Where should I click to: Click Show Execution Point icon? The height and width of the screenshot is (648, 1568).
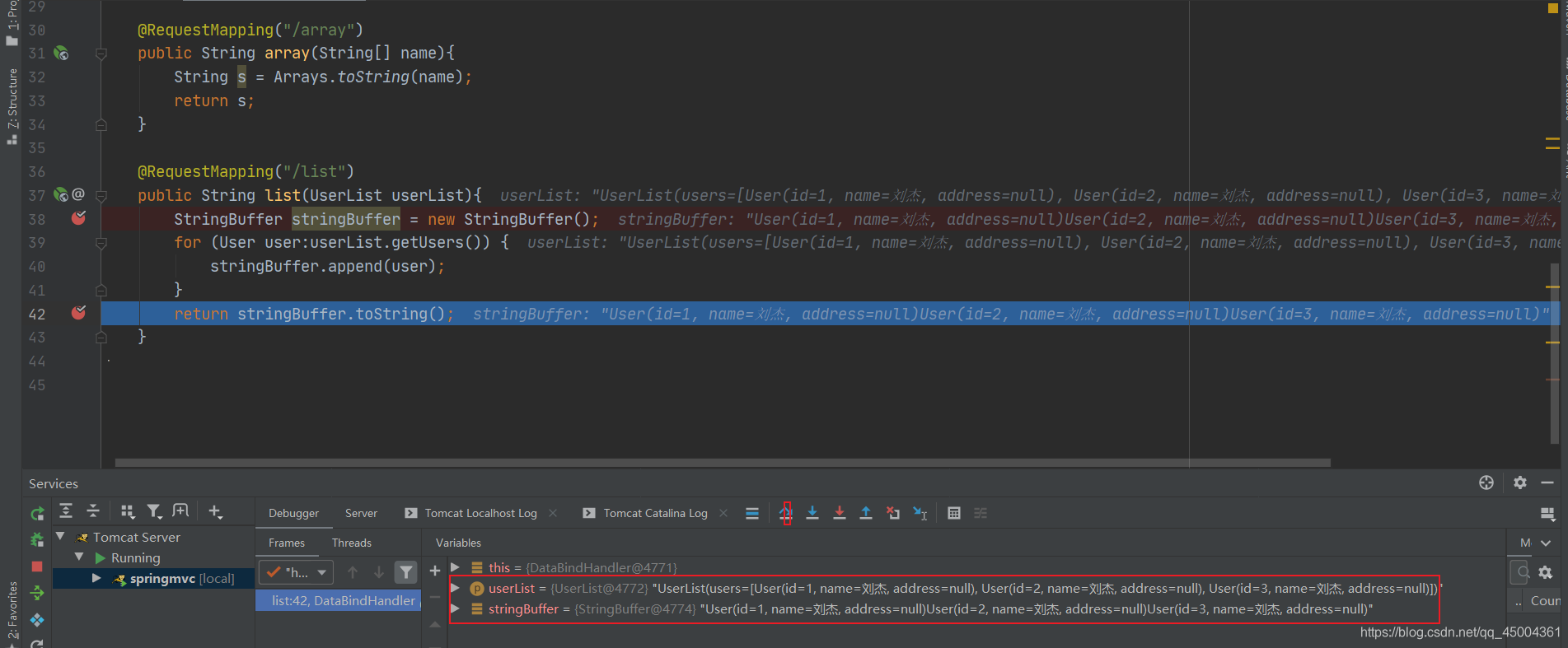click(751, 513)
